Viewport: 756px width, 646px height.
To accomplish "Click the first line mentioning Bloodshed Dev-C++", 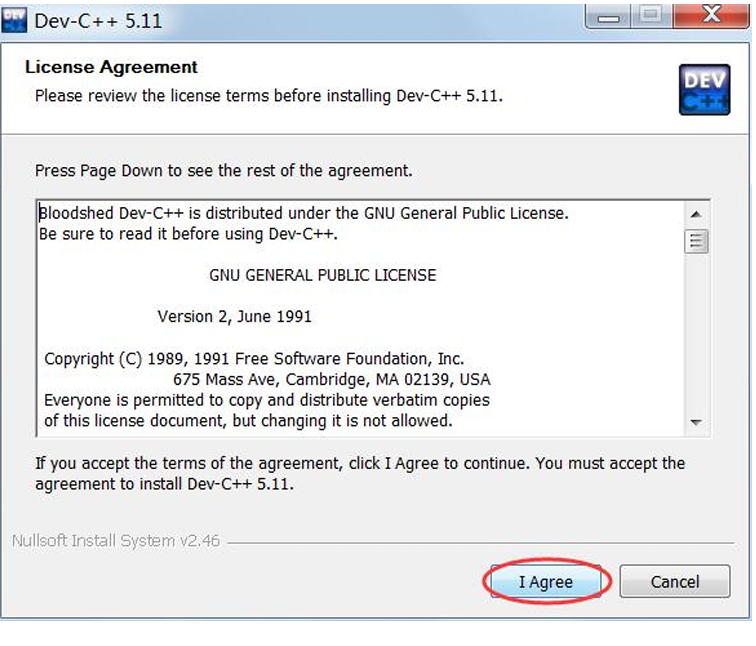I will tap(303, 213).
